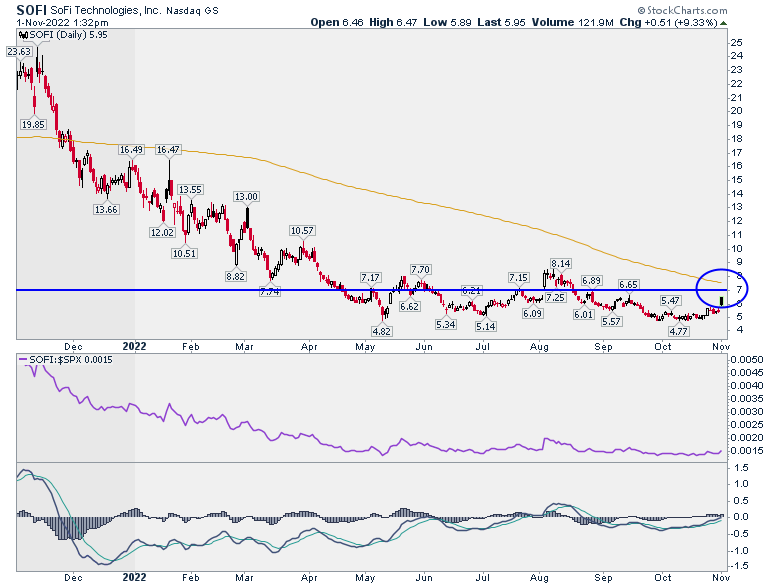This screenshot has width=780, height=586.
Task: Click the 4.77 price low label
Action: (x=679, y=331)
